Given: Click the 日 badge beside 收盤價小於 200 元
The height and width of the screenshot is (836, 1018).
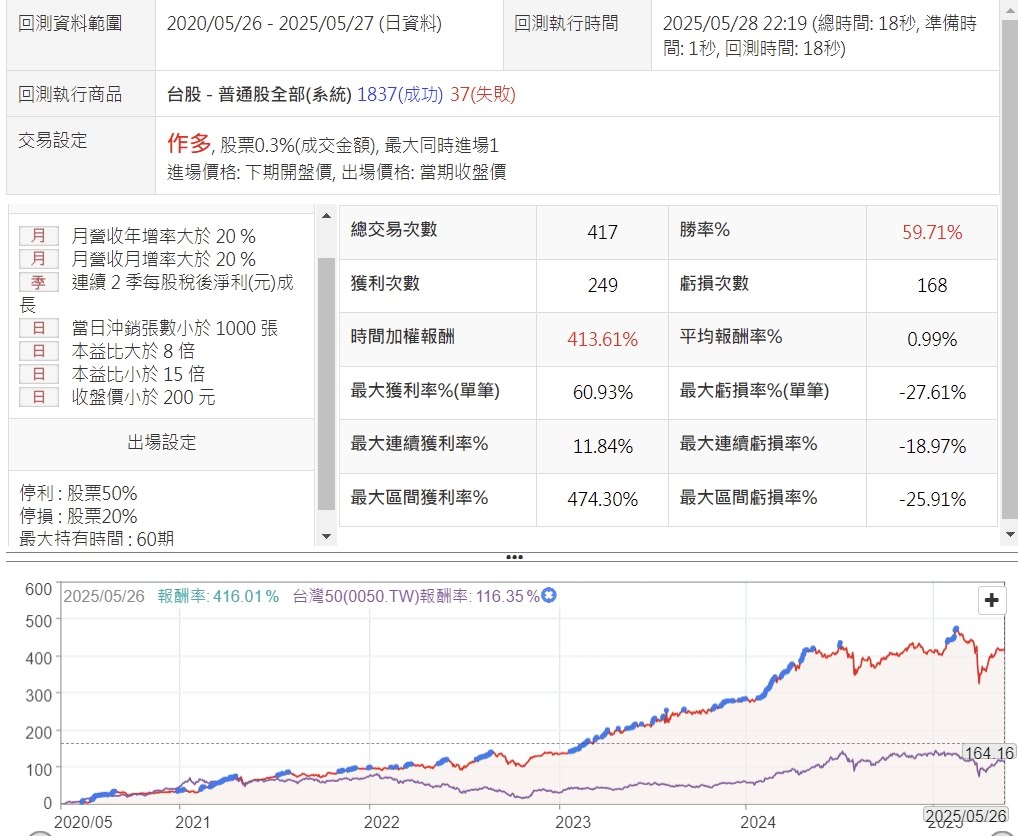Looking at the screenshot, I should point(39,397).
